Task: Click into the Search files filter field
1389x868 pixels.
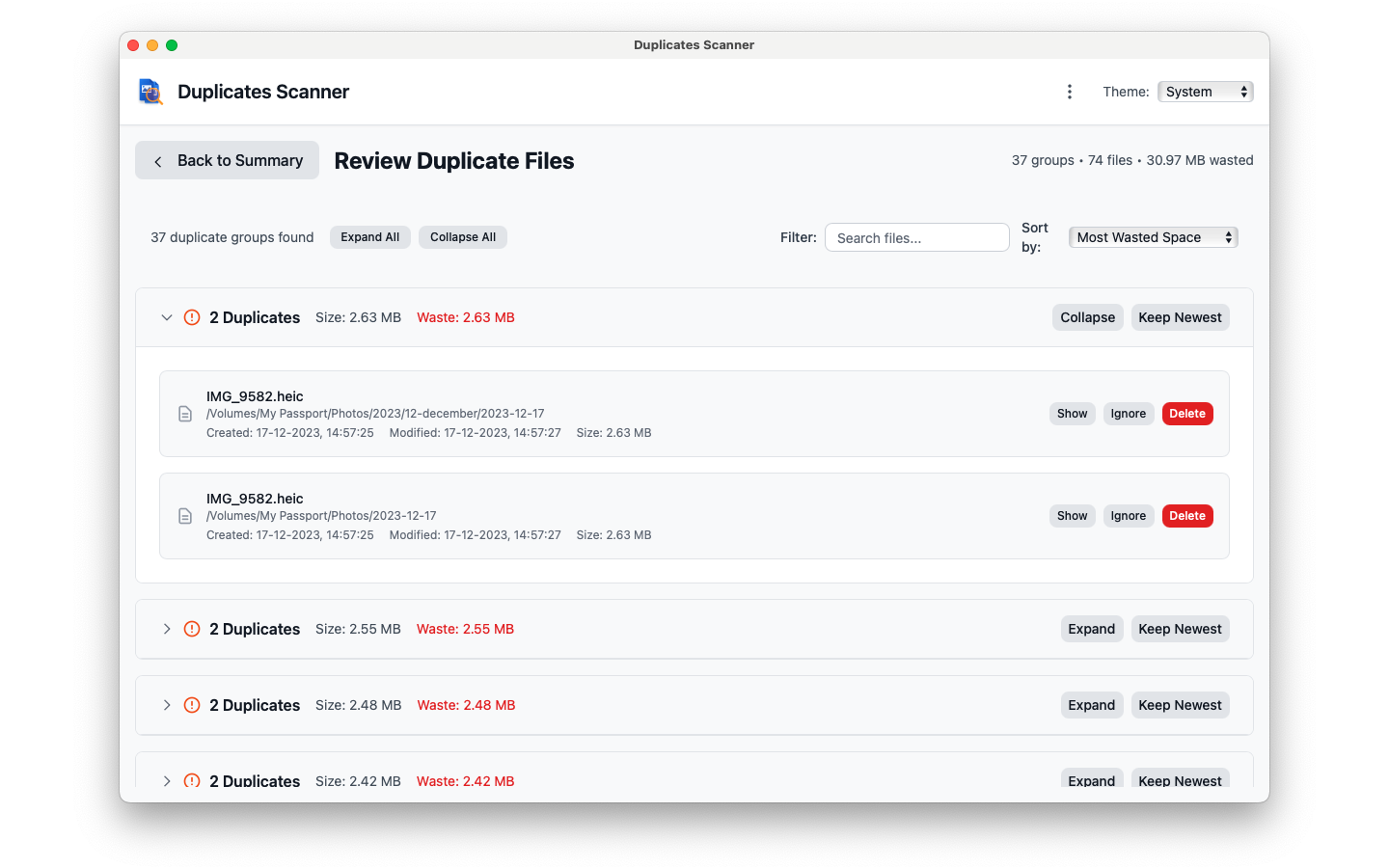Action: 916,237
